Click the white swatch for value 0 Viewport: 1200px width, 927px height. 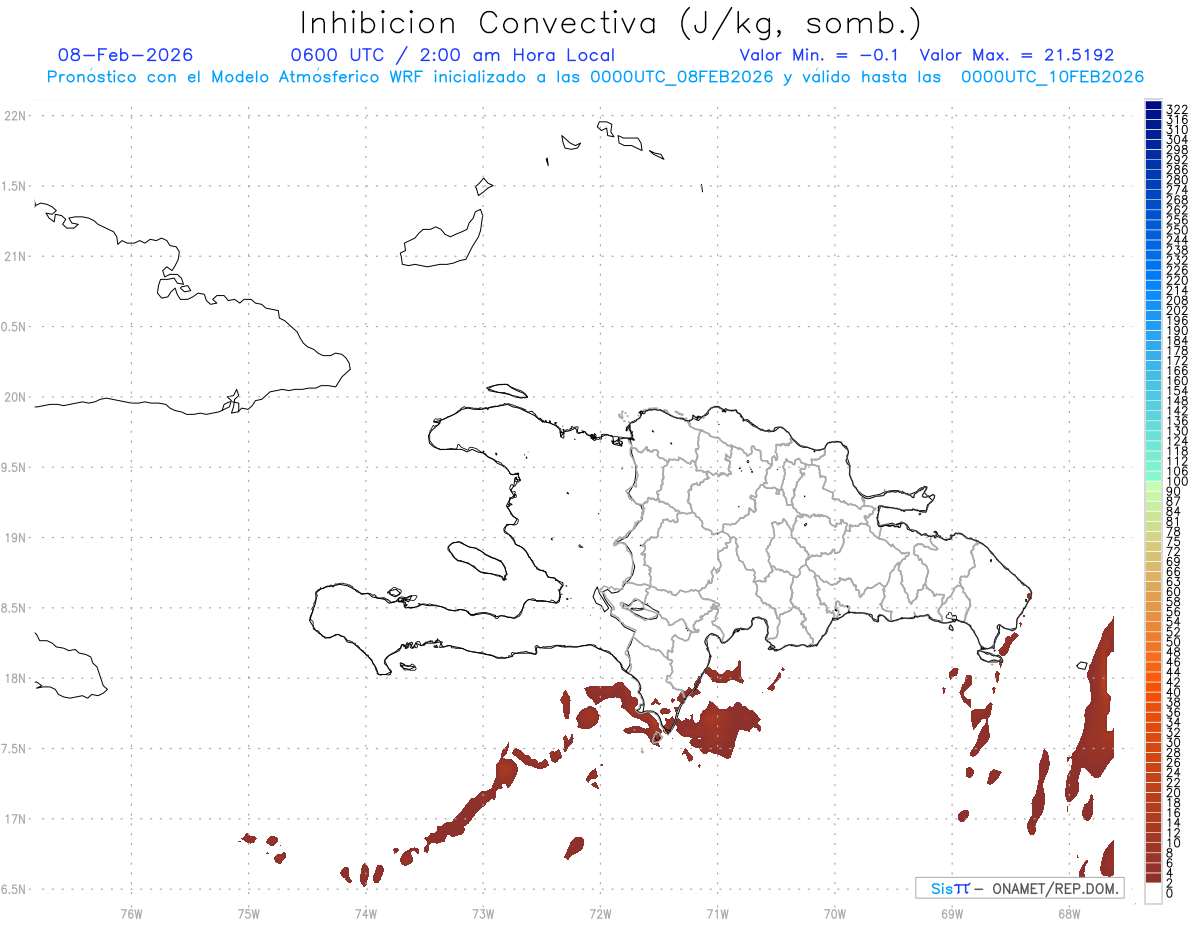tap(1153, 894)
